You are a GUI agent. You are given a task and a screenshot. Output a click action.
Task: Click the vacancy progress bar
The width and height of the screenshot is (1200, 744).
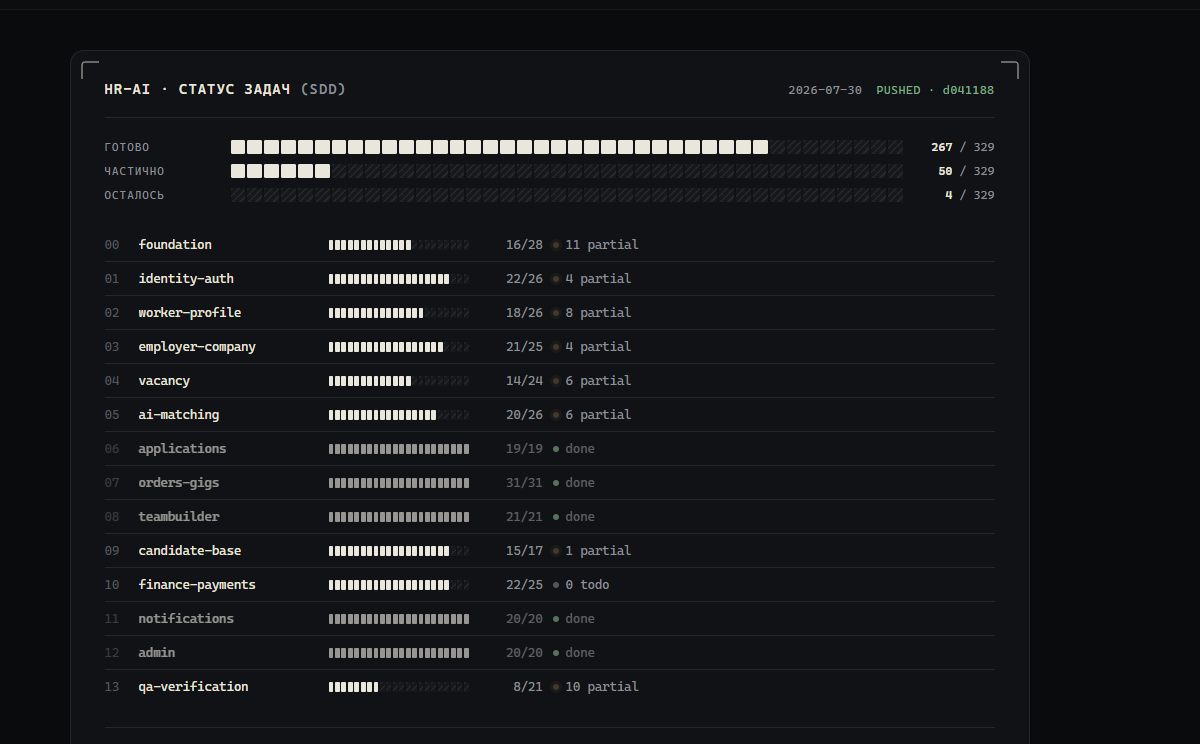coord(399,381)
